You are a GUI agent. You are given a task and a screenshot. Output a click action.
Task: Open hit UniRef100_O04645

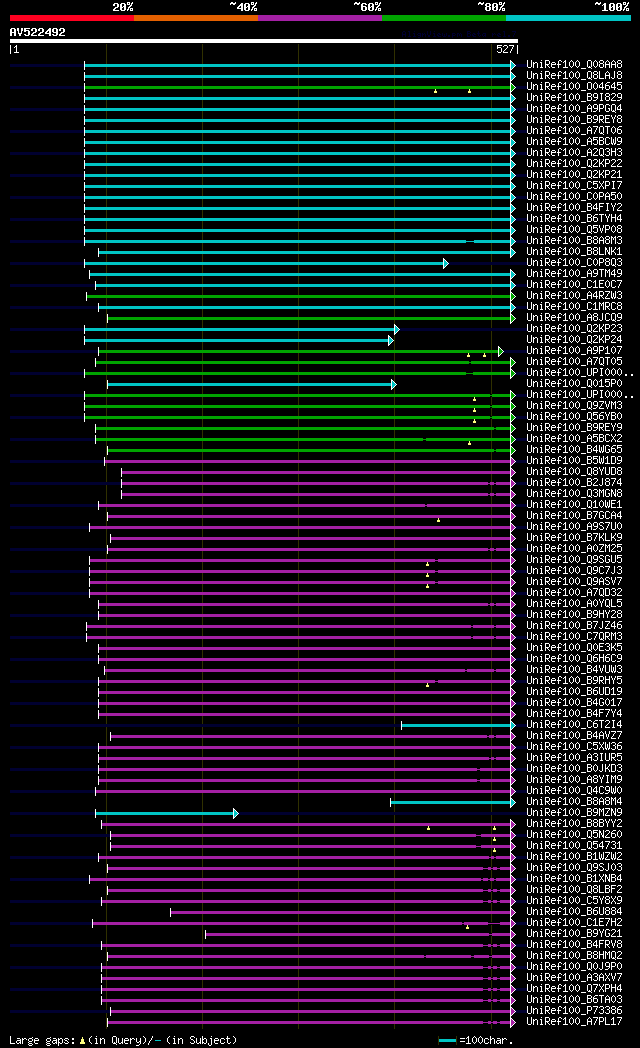click(574, 87)
